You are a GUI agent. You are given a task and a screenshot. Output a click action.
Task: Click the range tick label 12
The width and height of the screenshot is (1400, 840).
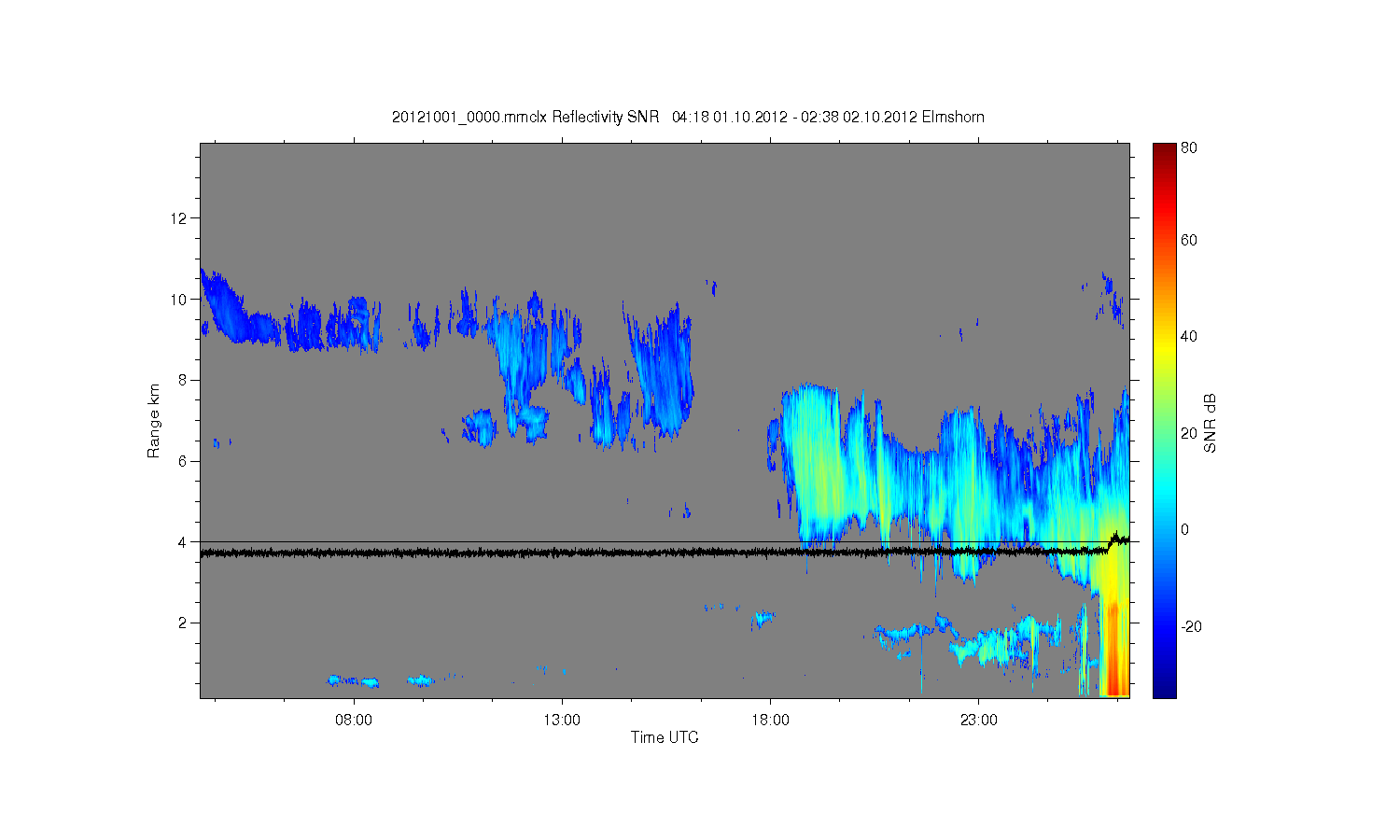point(180,218)
